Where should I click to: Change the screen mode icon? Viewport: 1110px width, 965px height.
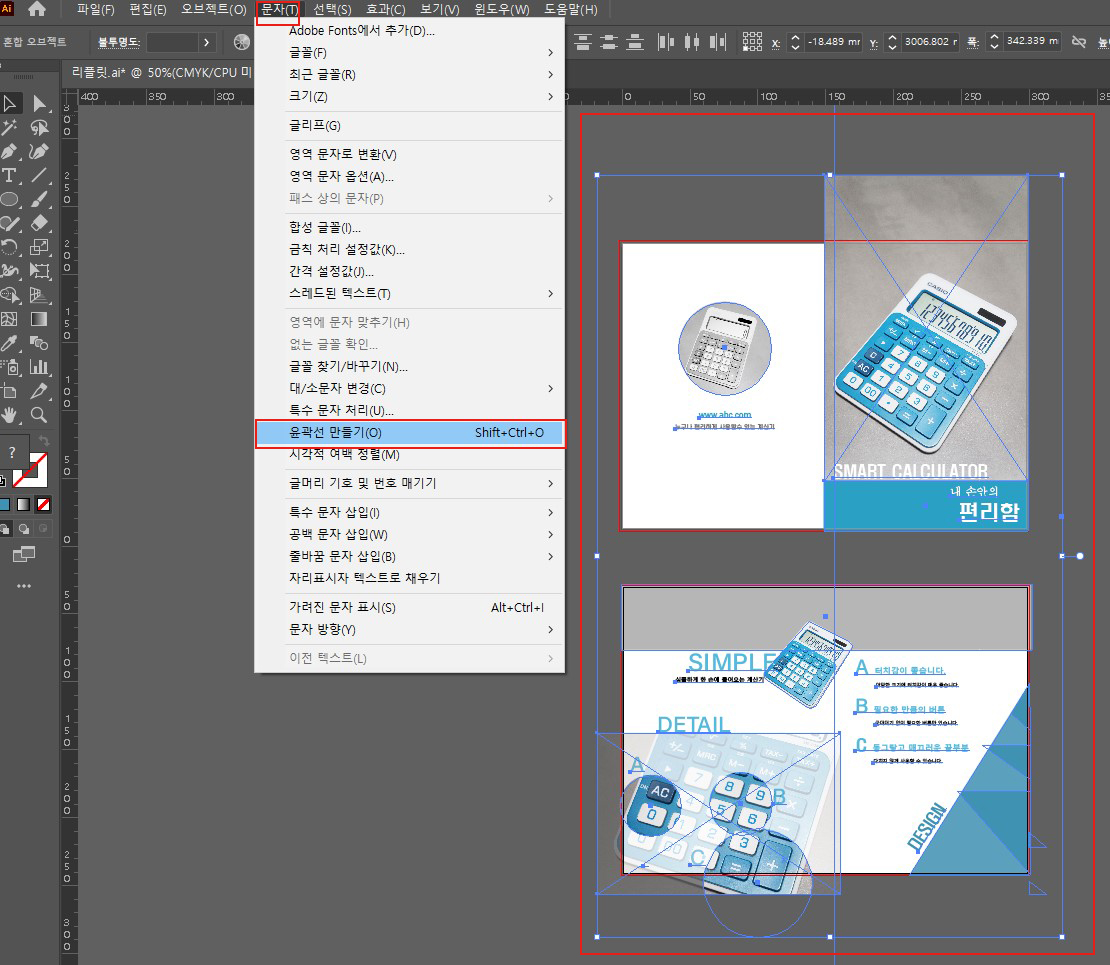pyautogui.click(x=24, y=554)
